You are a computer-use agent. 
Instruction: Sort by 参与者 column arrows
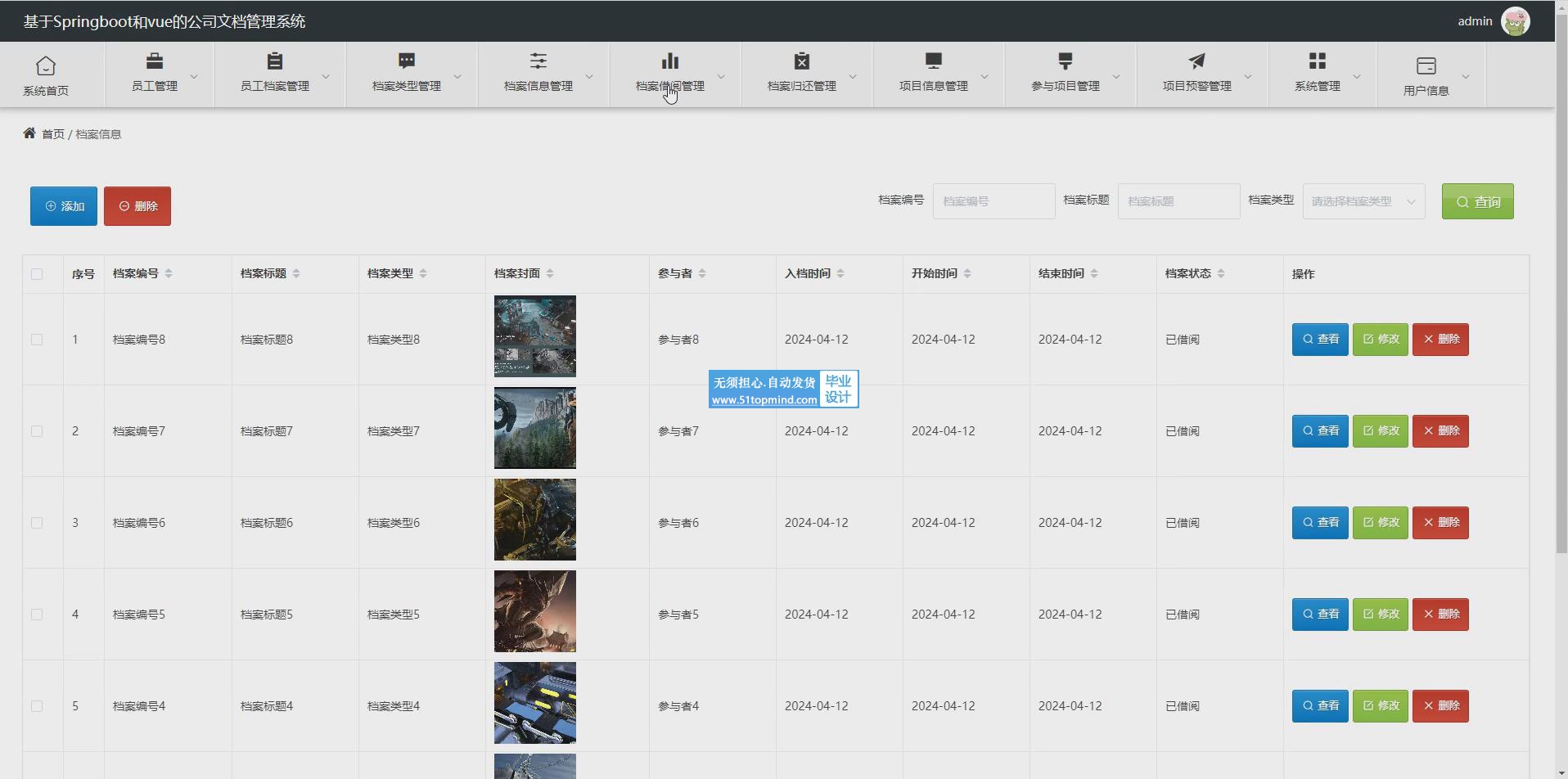(x=702, y=273)
